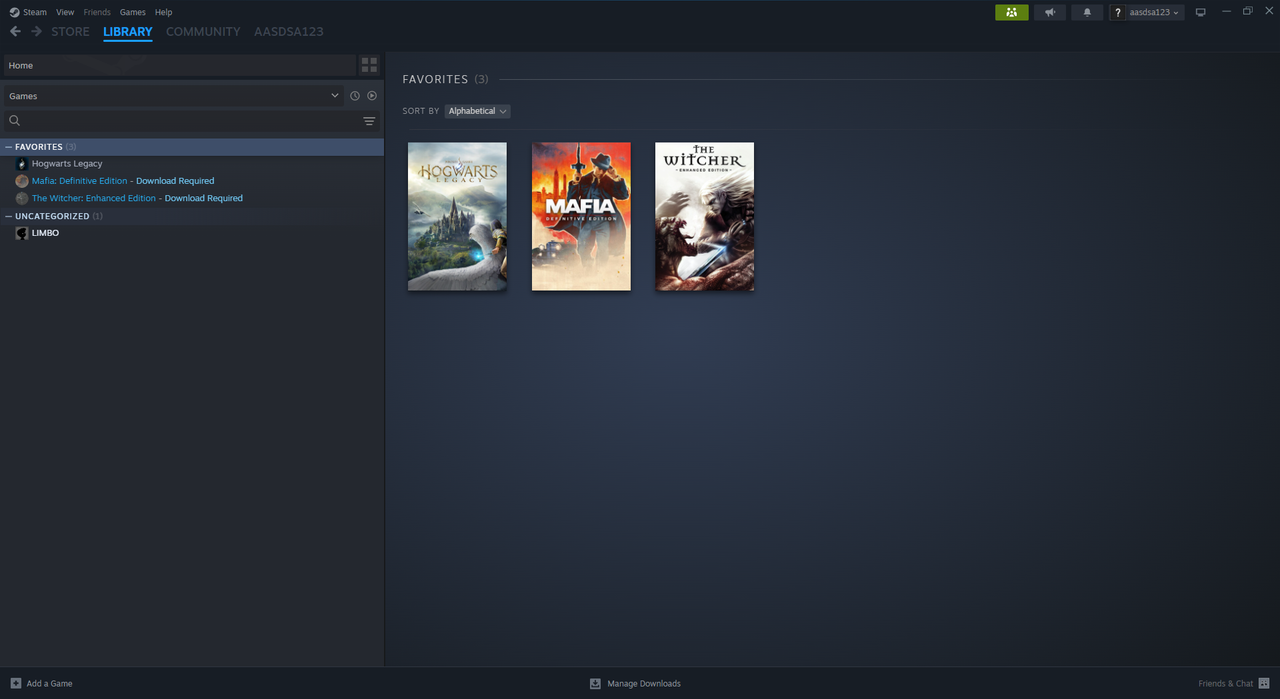The height and width of the screenshot is (699, 1280).
Task: Click the Download Required text for Mafia
Action: [x=175, y=181]
